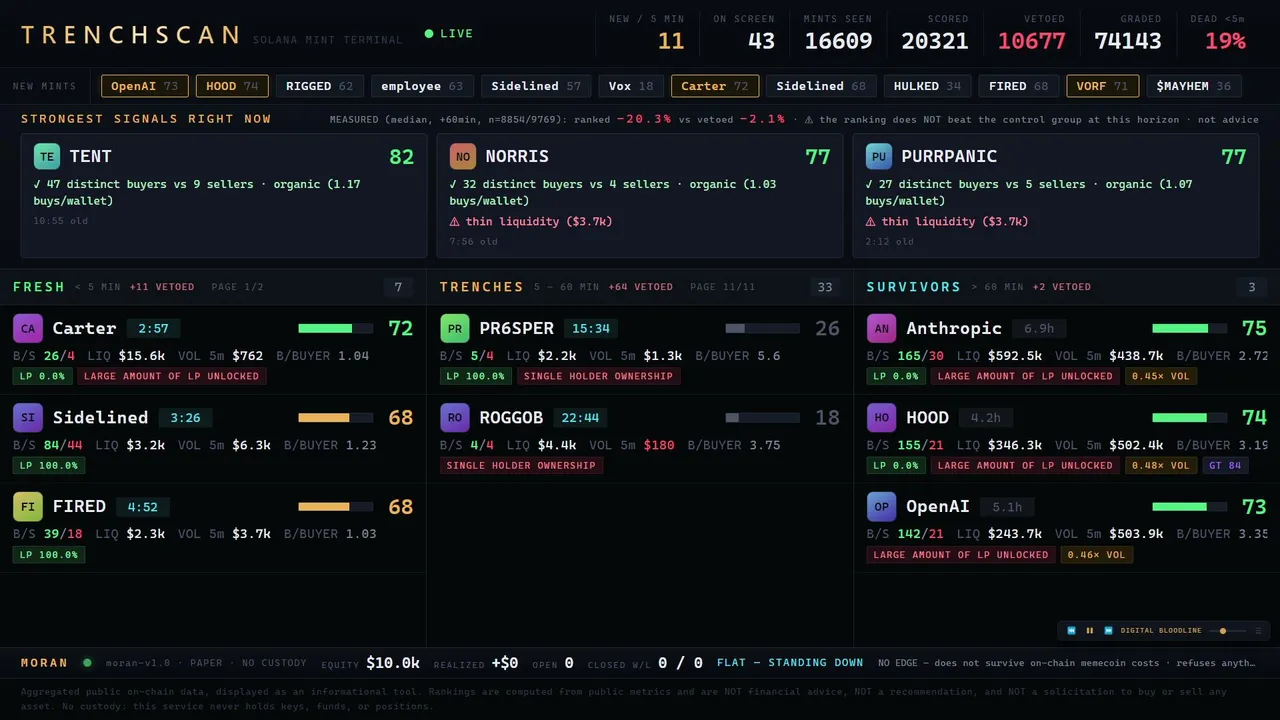Click the FRESH column header
1280x720 pixels.
point(39,287)
